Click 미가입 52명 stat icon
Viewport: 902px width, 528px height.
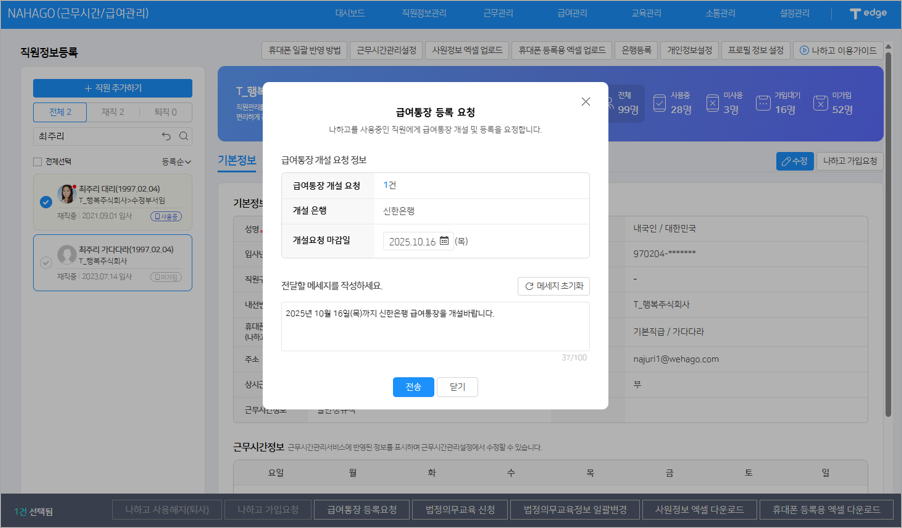point(821,104)
